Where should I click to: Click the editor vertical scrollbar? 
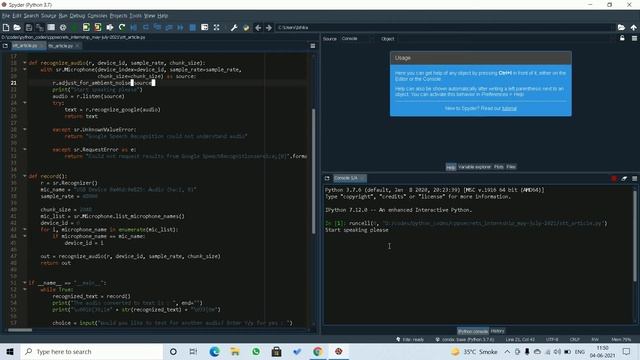pos(313,171)
